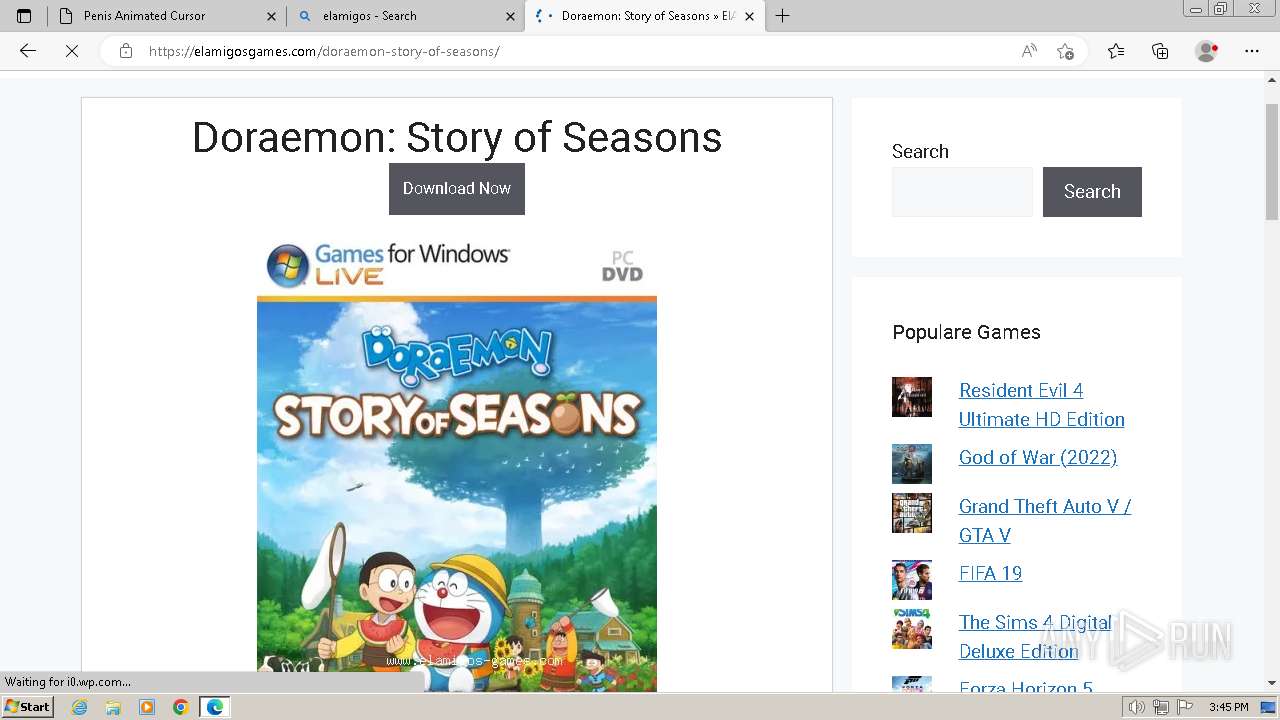Click the sidebar Search button

click(1092, 192)
